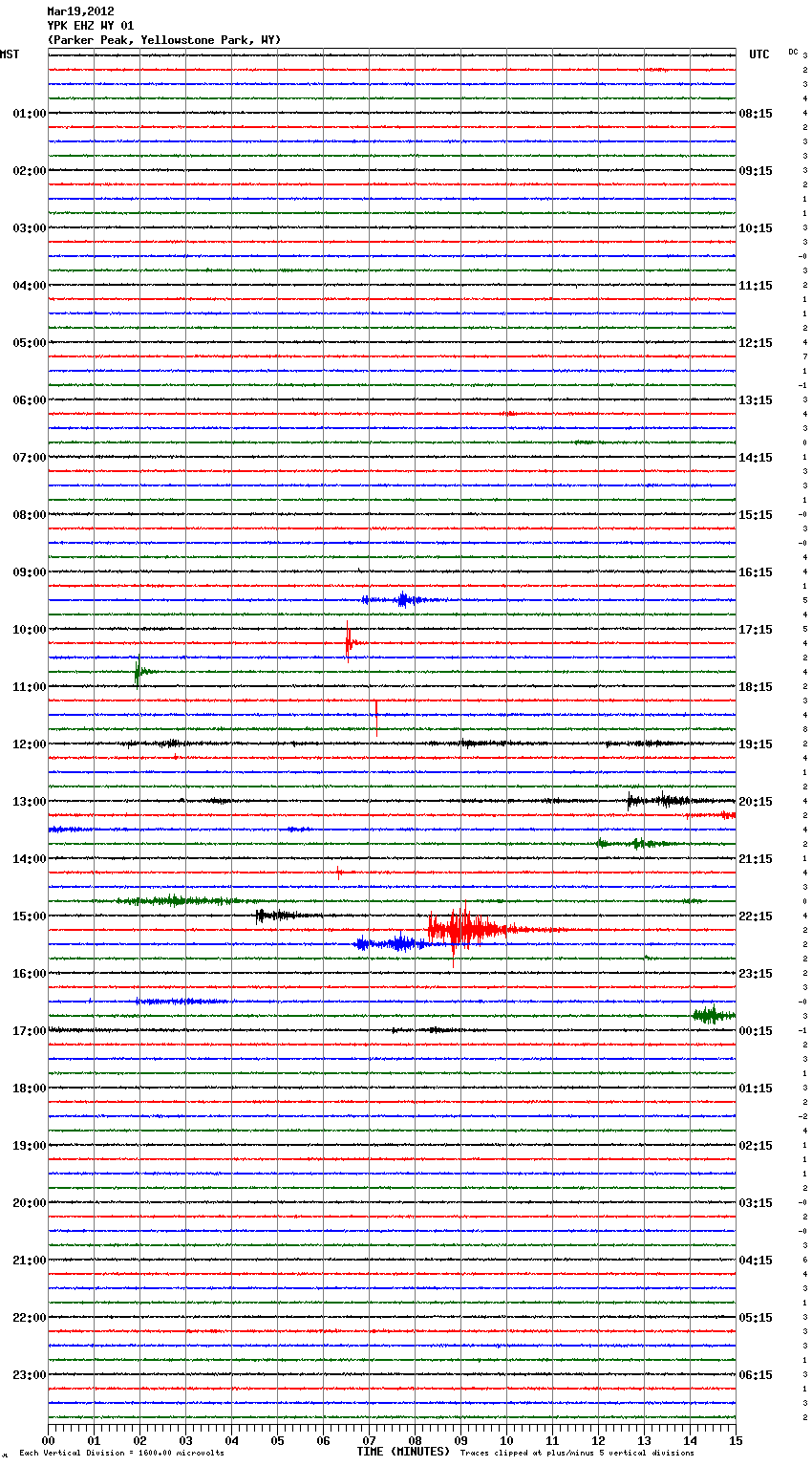Image resolution: width=812 pixels, height=1466 pixels.
Task: Click the "Parker Peak, Yellowstone Park, WY" title
Action: [x=164, y=40]
